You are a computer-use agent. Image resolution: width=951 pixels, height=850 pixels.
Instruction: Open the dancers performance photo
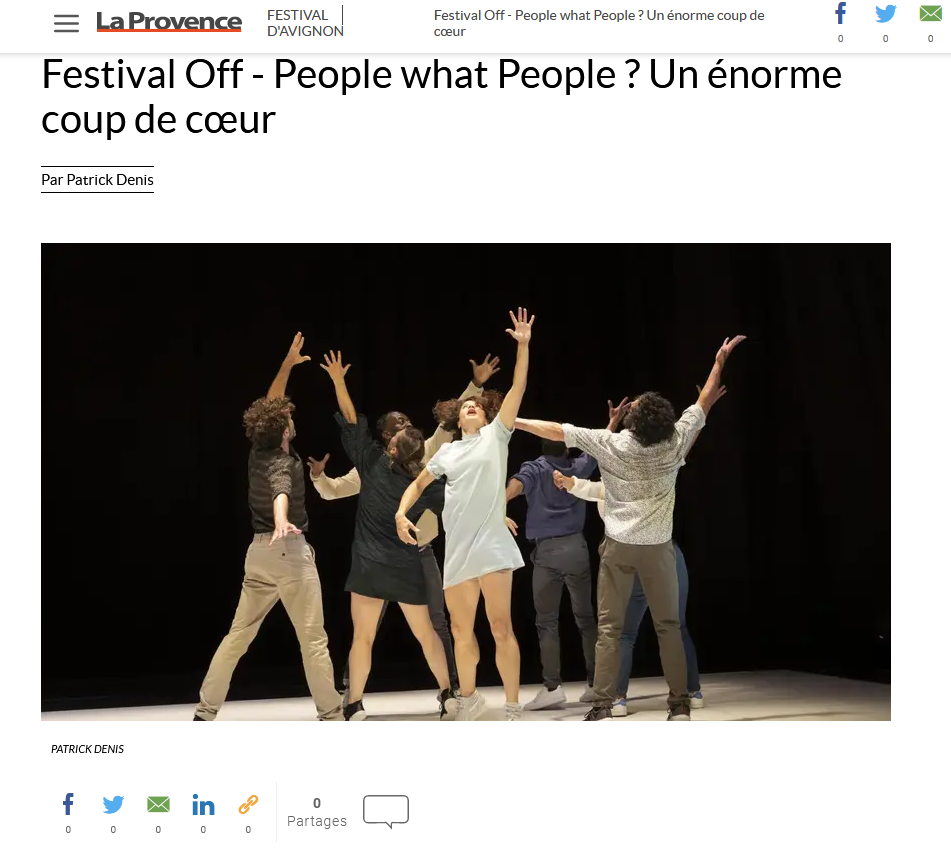[466, 482]
